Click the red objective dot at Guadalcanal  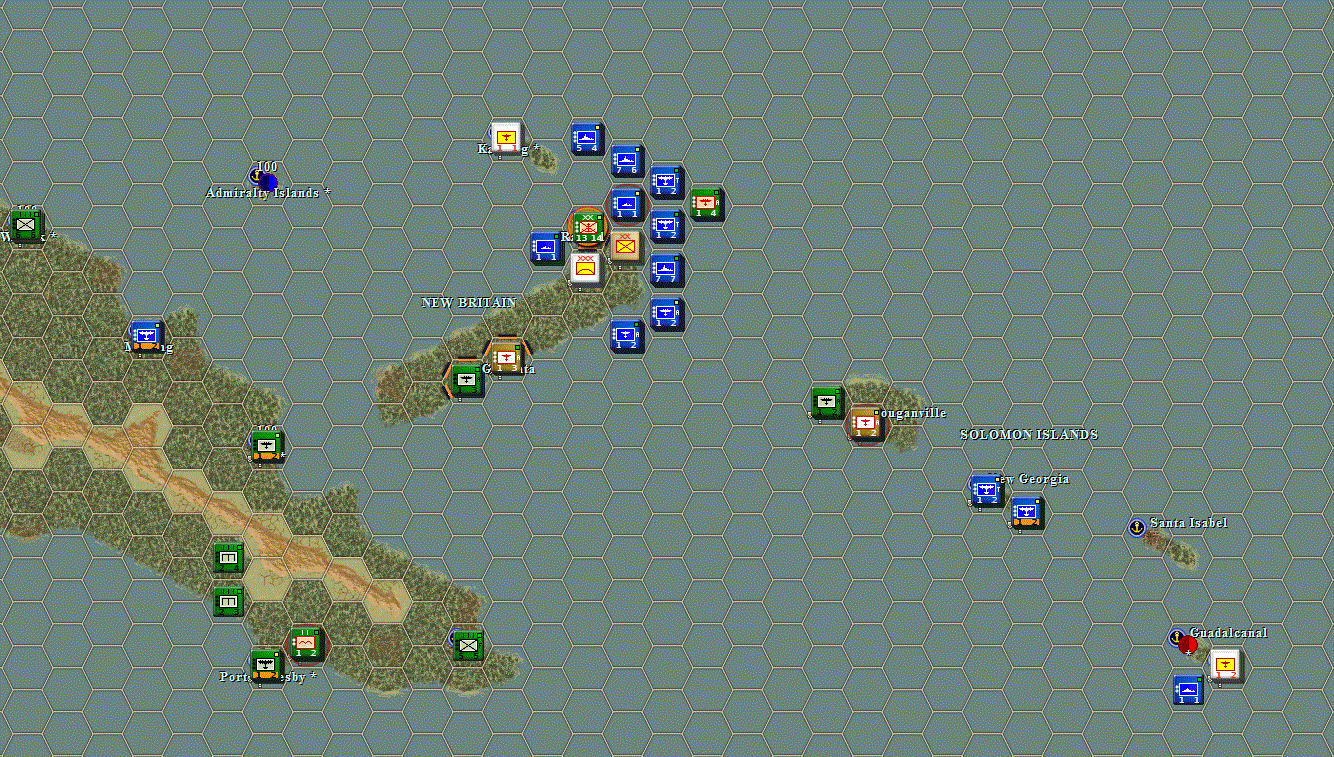point(1187,643)
